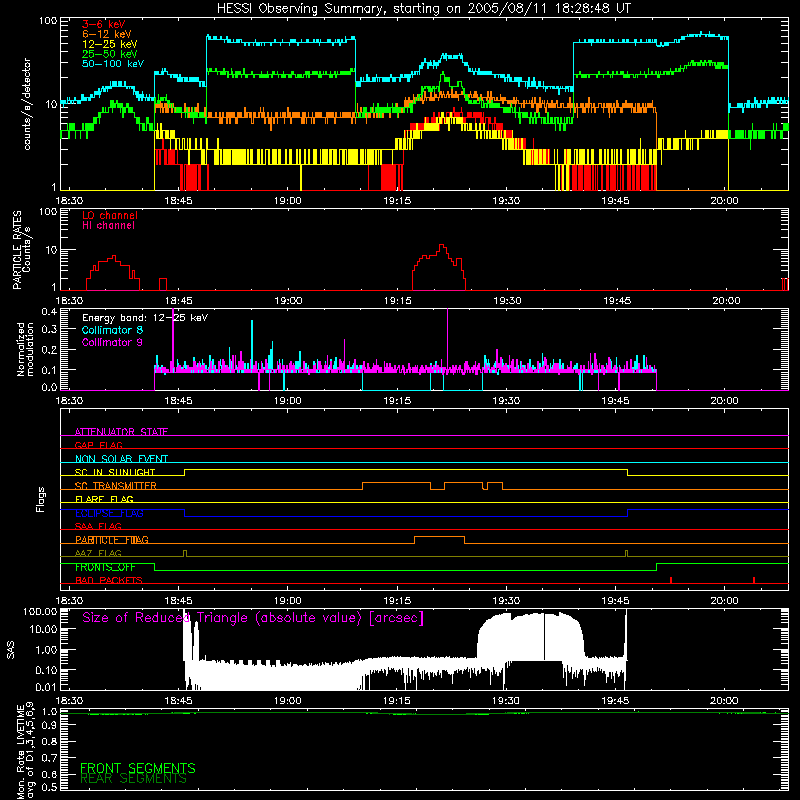Click the vertical Flags axis label
Viewport: 800px width, 800px height.
(x=40, y=499)
